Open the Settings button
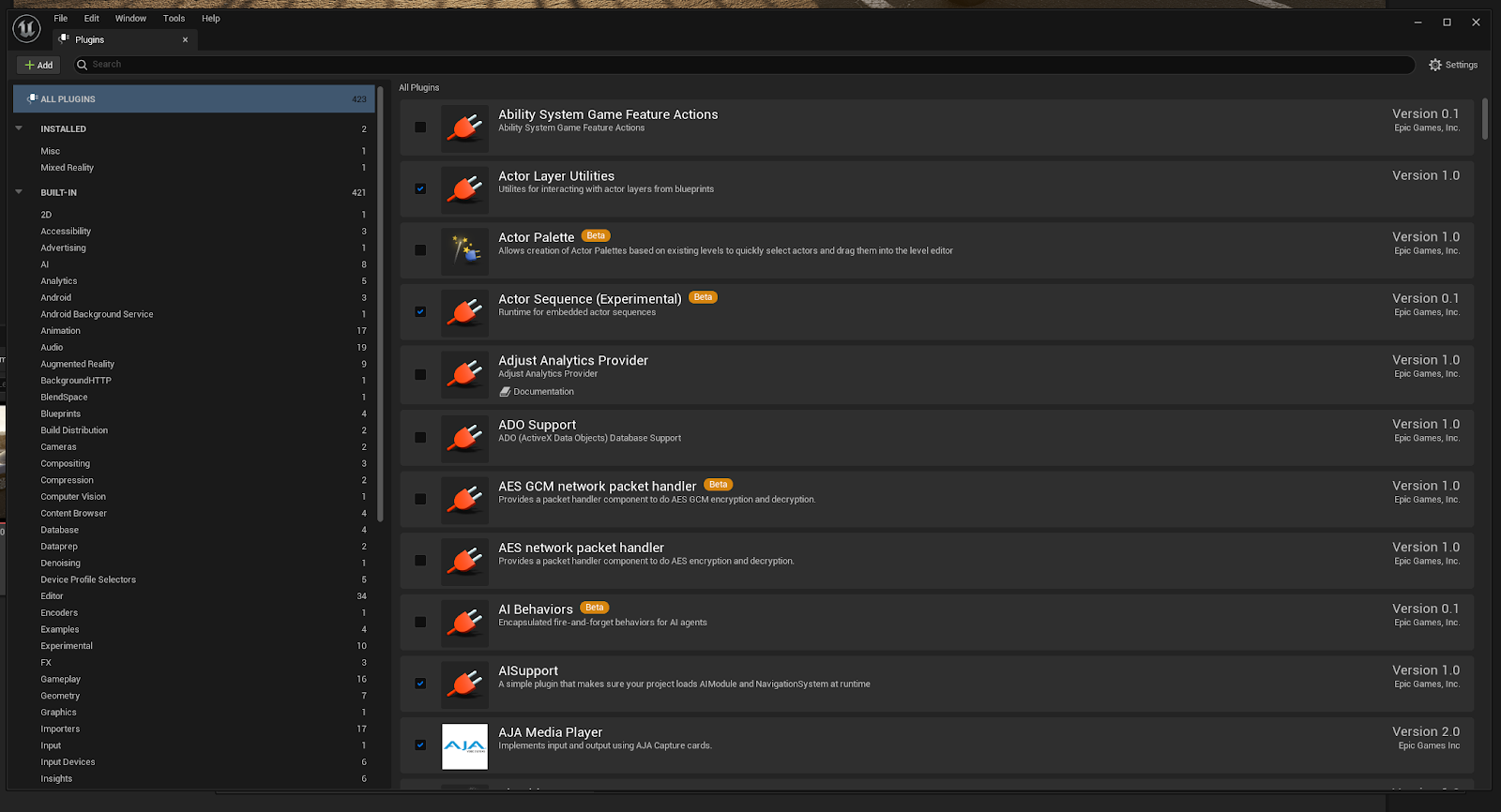Image resolution: width=1501 pixels, height=812 pixels. point(1453,65)
